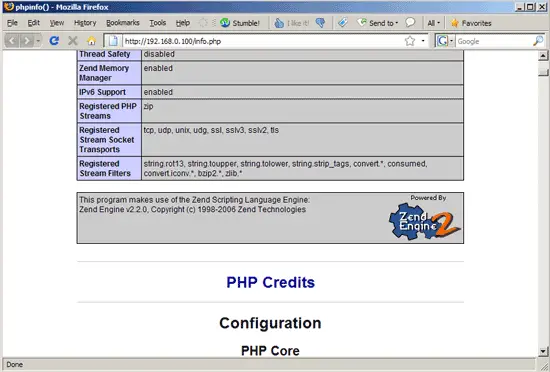Click the search magnifier icon
Viewport: 550px width, 372px height.
[538, 41]
